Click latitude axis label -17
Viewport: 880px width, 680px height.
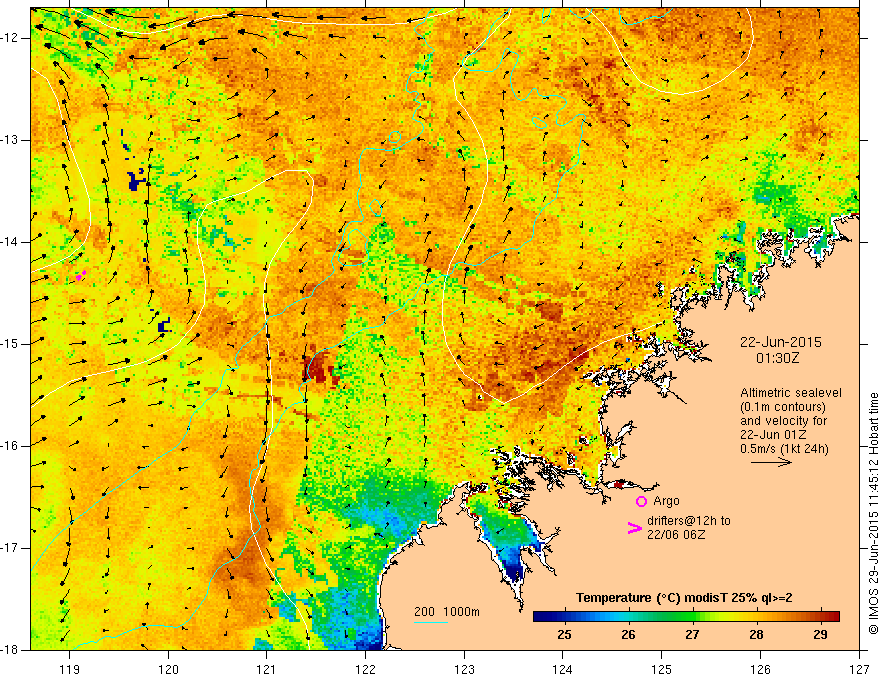click(x=10, y=548)
